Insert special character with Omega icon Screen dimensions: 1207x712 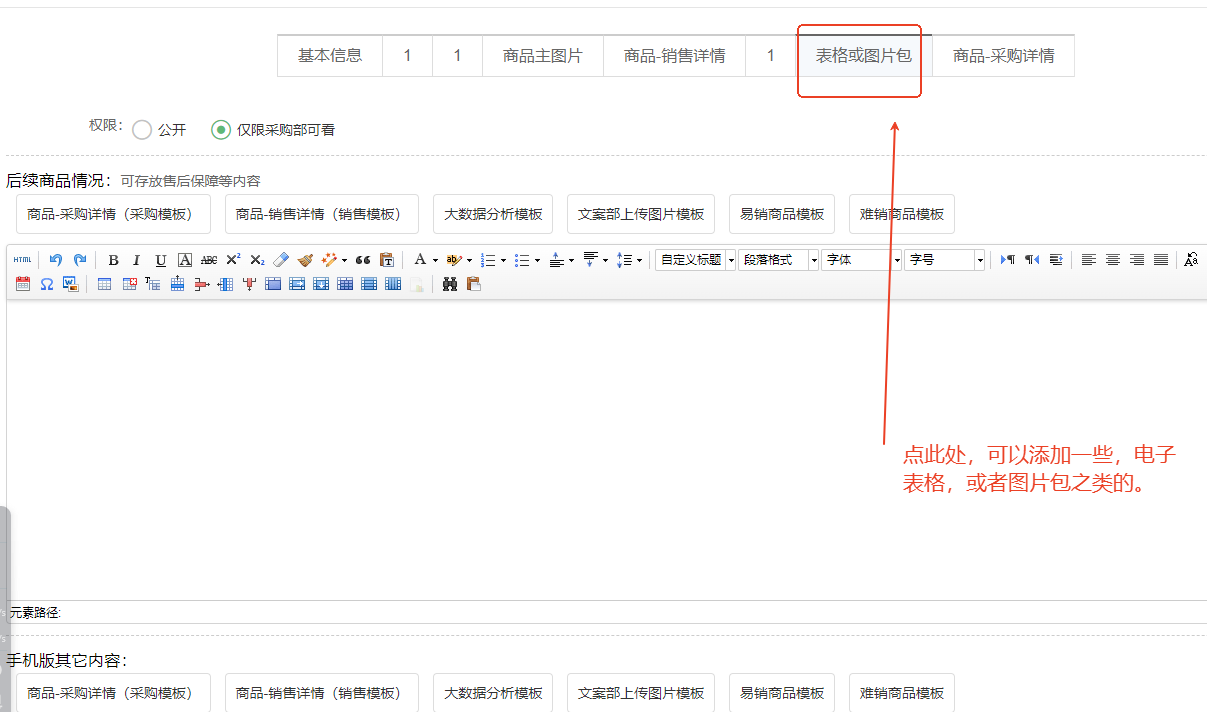[46, 284]
